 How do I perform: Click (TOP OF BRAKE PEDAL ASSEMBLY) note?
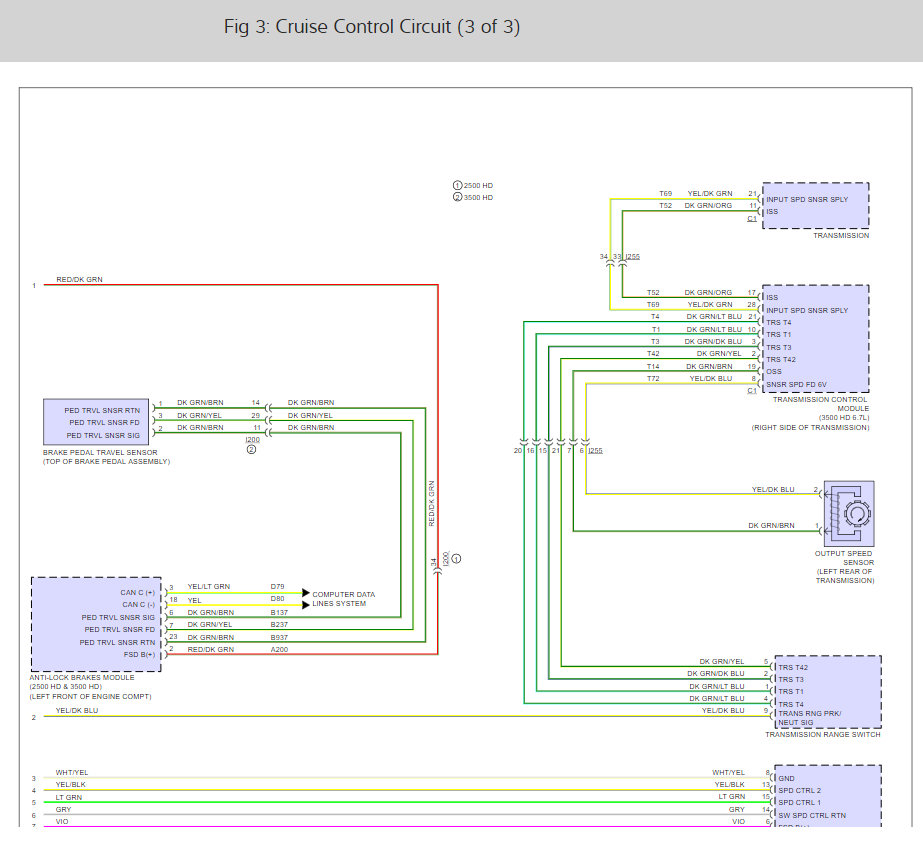[x=107, y=462]
